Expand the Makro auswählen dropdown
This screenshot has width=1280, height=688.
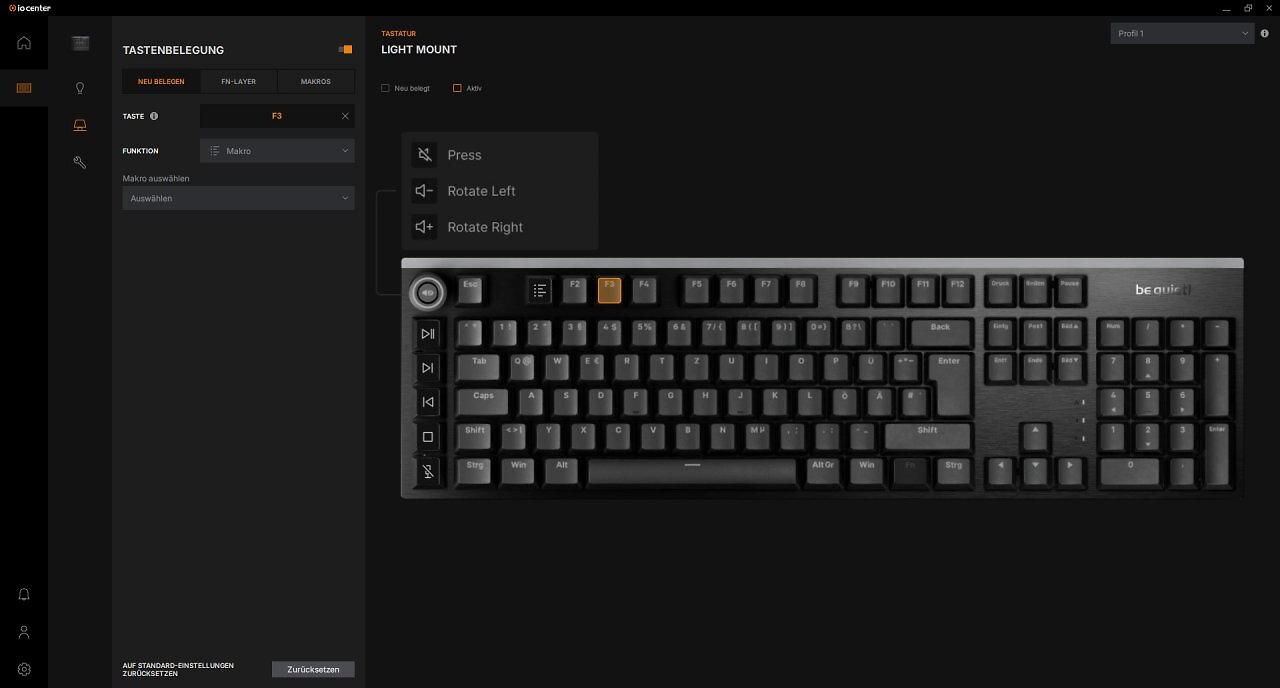click(x=238, y=198)
